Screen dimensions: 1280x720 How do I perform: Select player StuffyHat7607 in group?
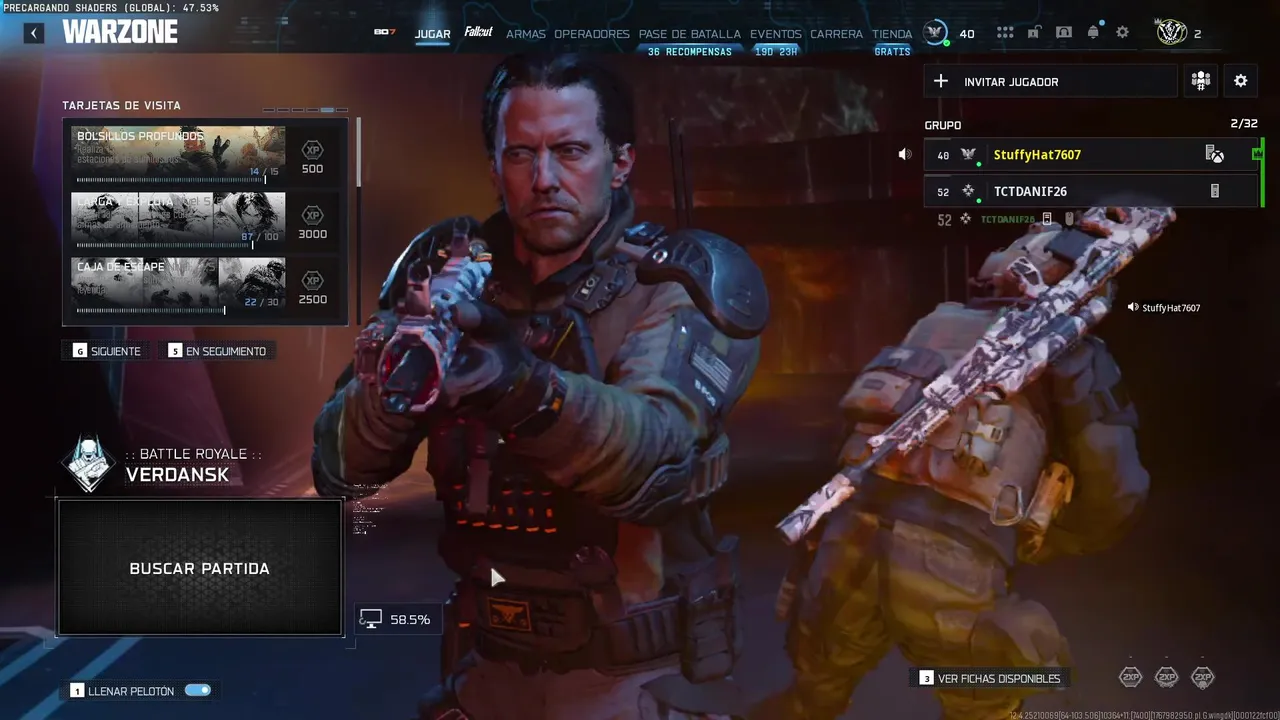(x=1090, y=155)
